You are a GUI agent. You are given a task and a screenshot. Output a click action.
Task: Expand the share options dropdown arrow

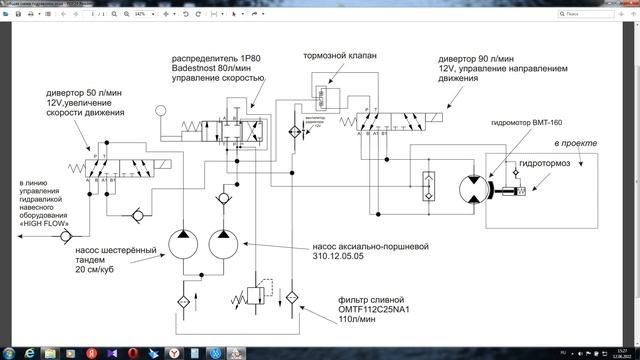[263, 14]
